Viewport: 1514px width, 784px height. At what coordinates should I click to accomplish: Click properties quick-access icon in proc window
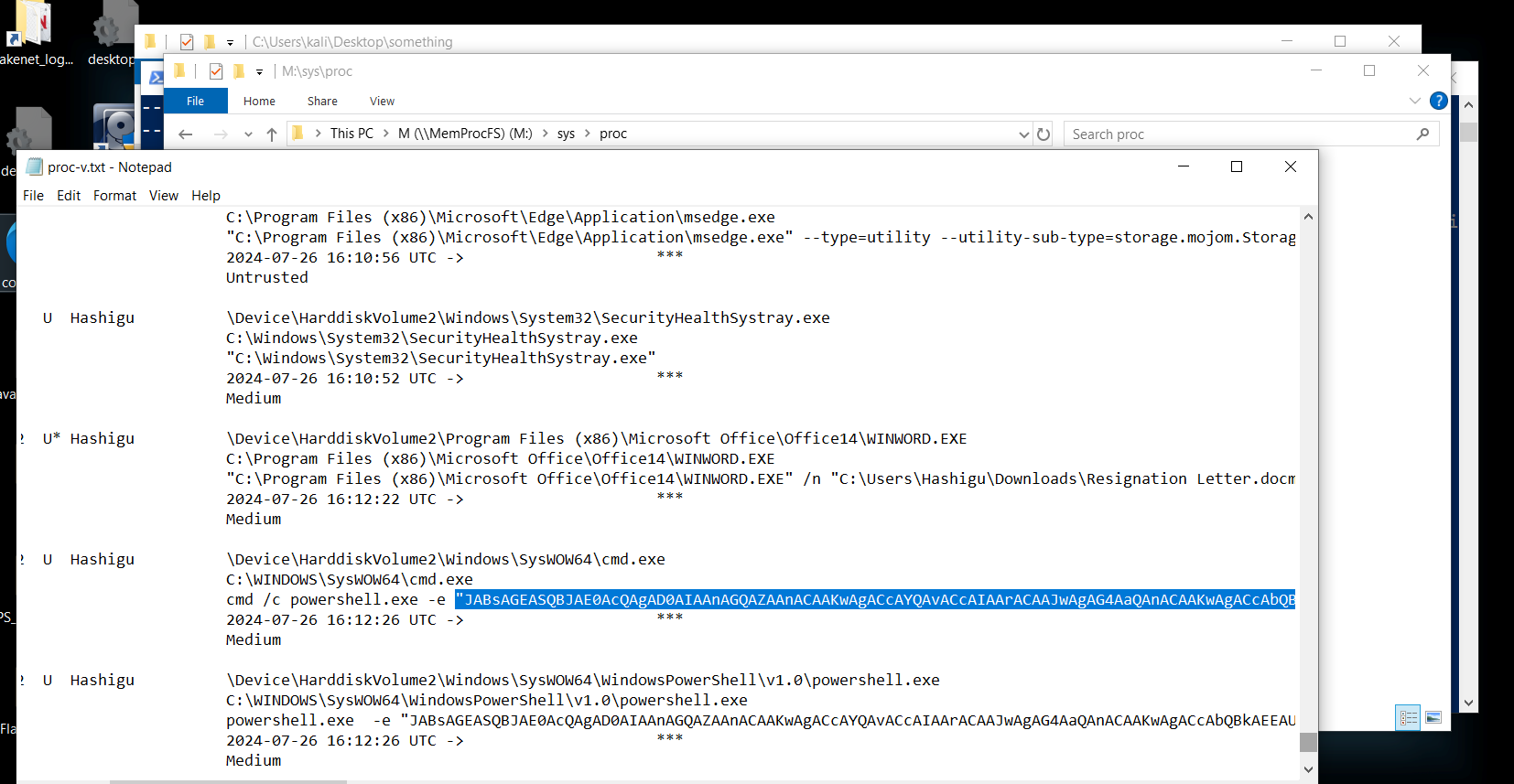[x=216, y=71]
